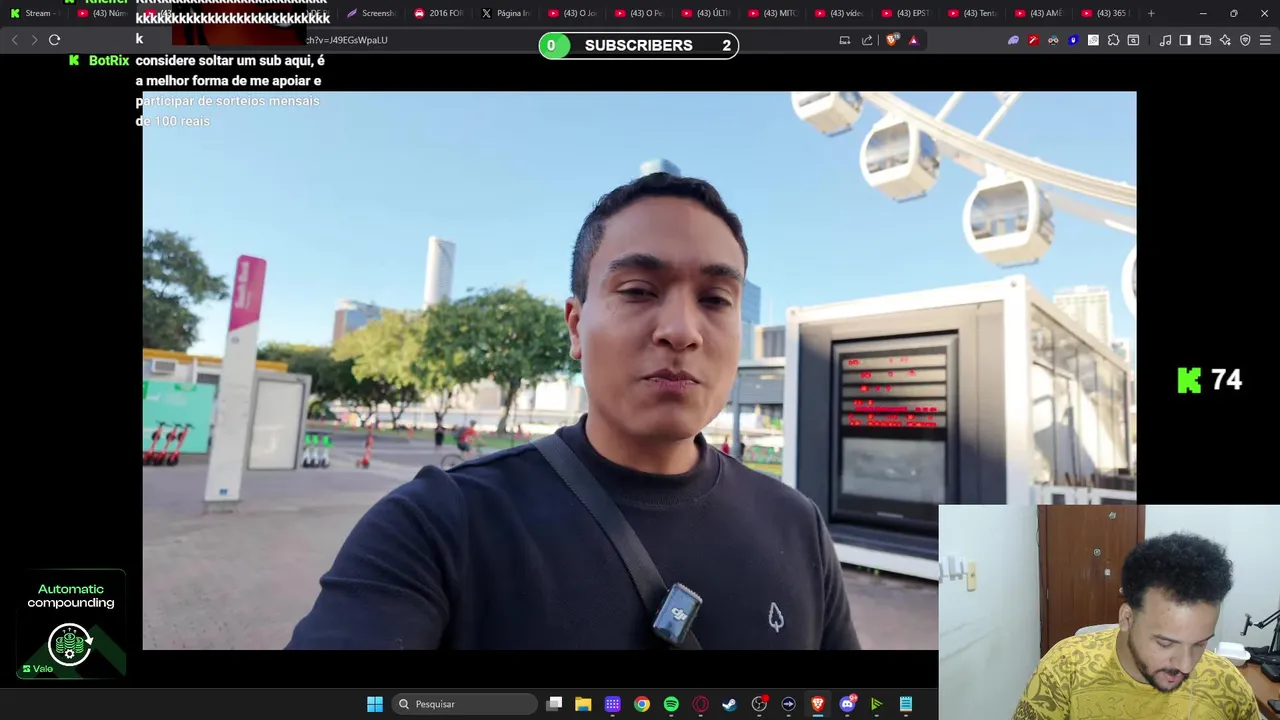Switch to the X 'Página In' tab
The height and width of the screenshot is (720, 1280).
pos(506,13)
